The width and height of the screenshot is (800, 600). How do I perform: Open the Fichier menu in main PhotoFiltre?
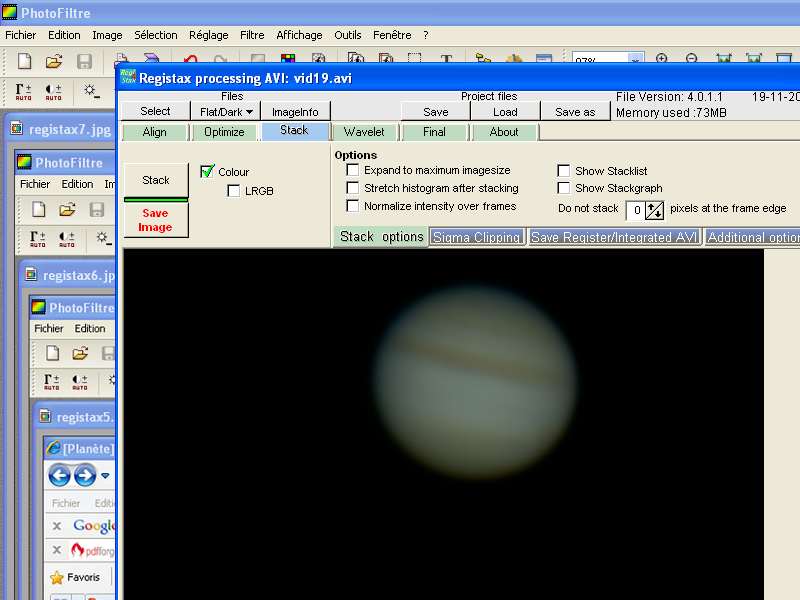[20, 35]
